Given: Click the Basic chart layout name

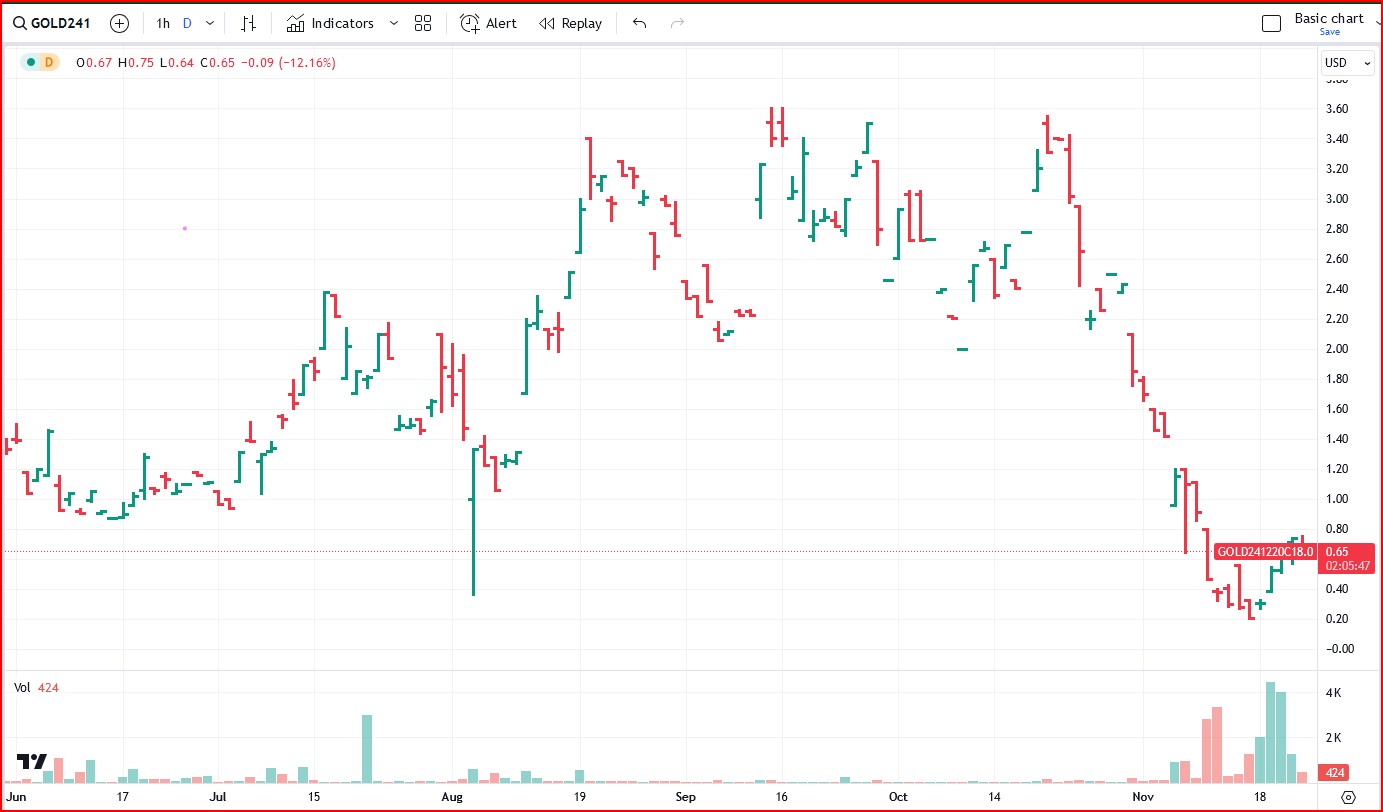Looking at the screenshot, I should [1329, 18].
